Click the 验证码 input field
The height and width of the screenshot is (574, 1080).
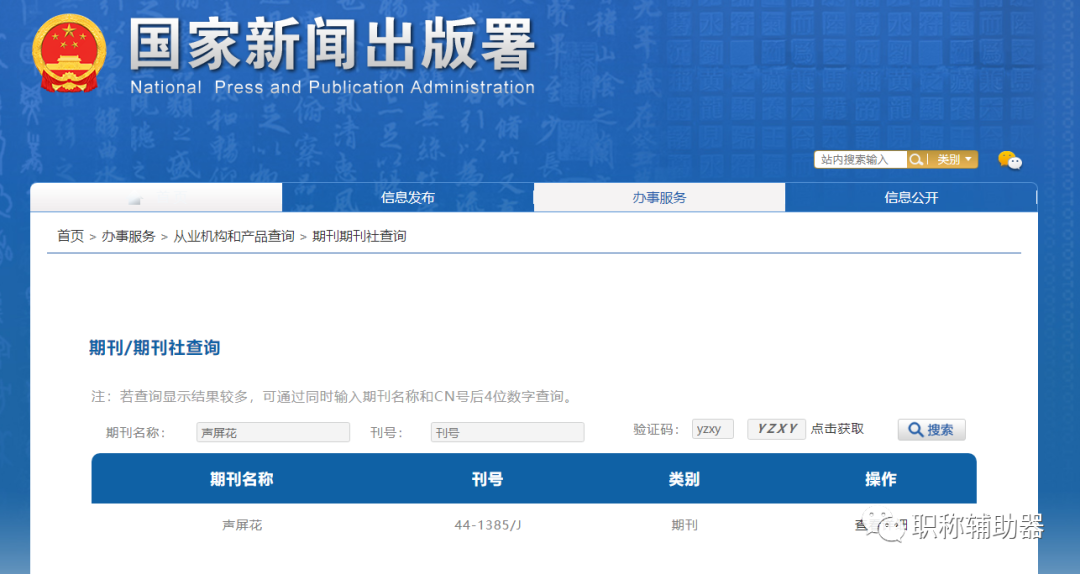coord(712,429)
